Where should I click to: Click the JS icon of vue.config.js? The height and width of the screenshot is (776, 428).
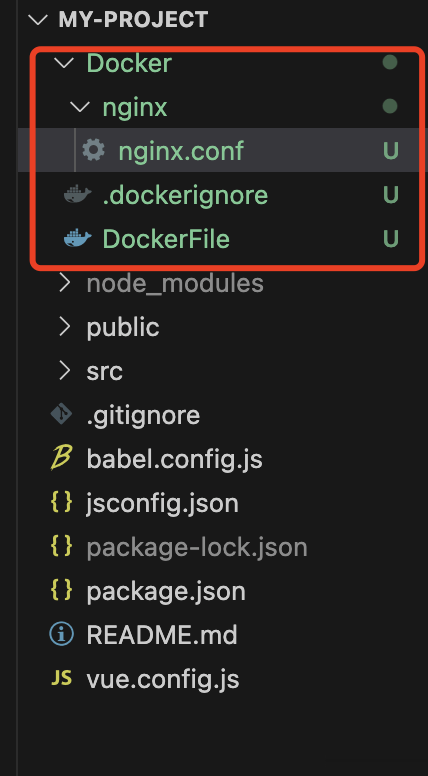(61, 678)
